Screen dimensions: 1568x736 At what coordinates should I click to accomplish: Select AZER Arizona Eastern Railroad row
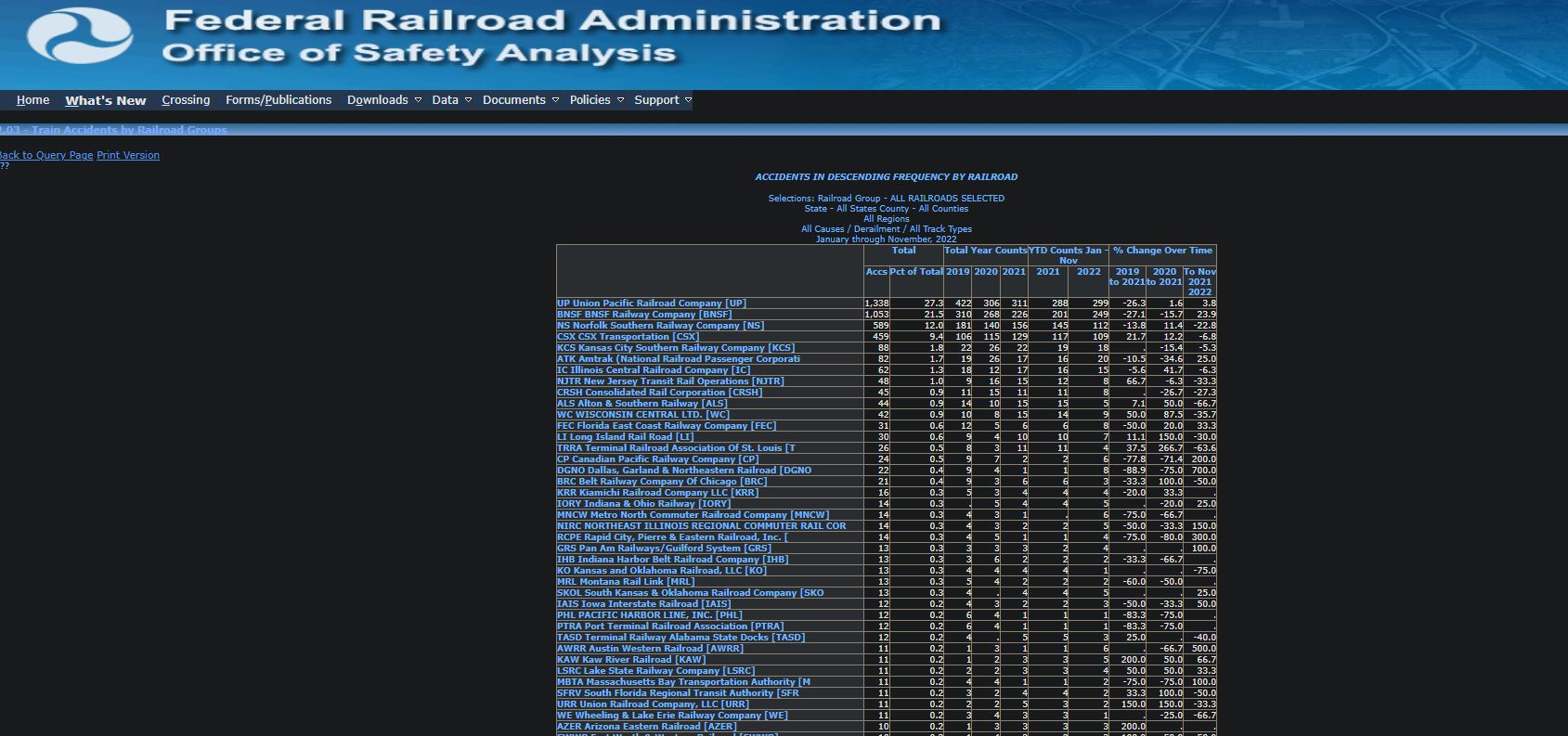coord(647,727)
